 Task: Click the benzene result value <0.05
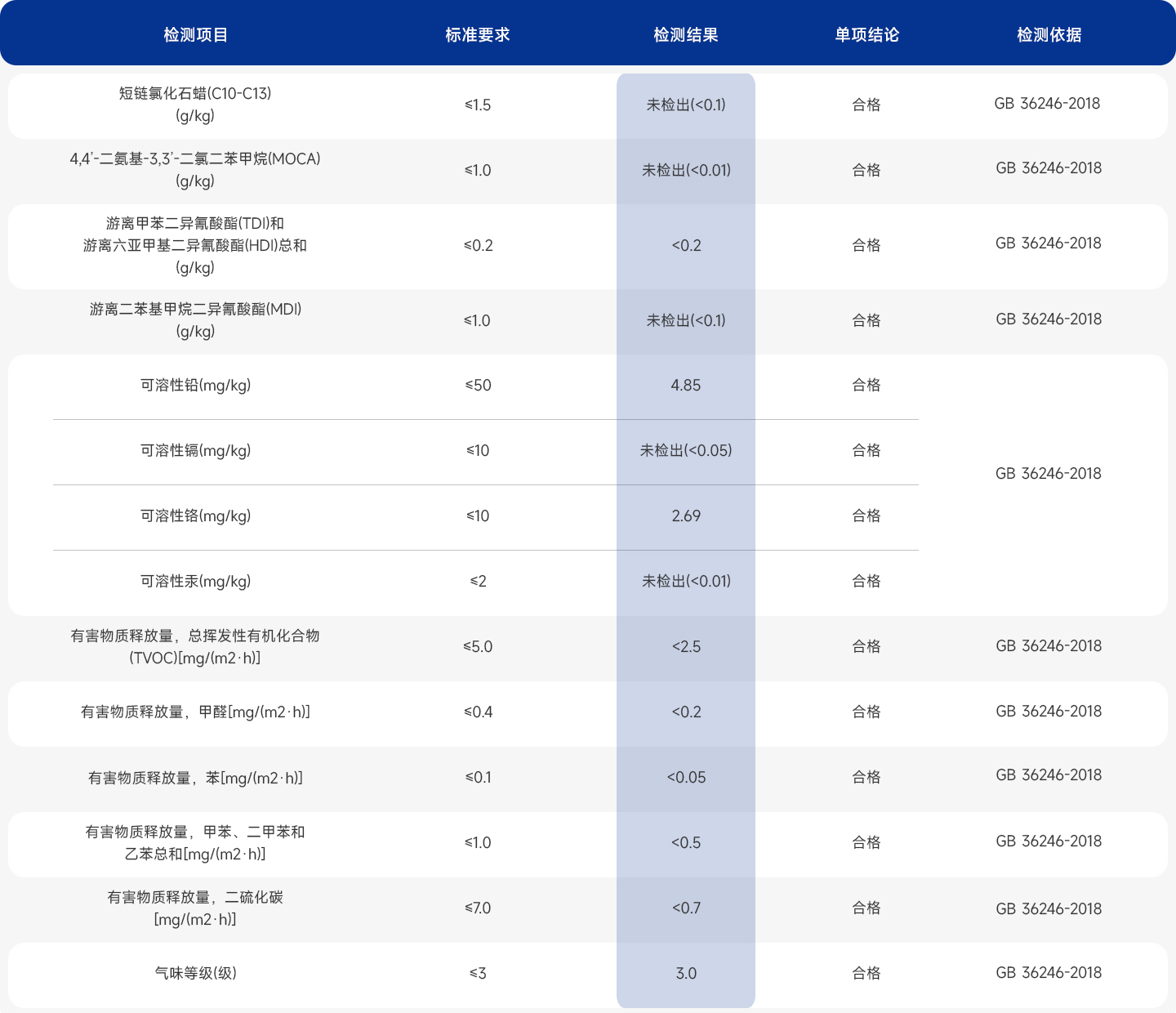pyautogui.click(x=685, y=778)
